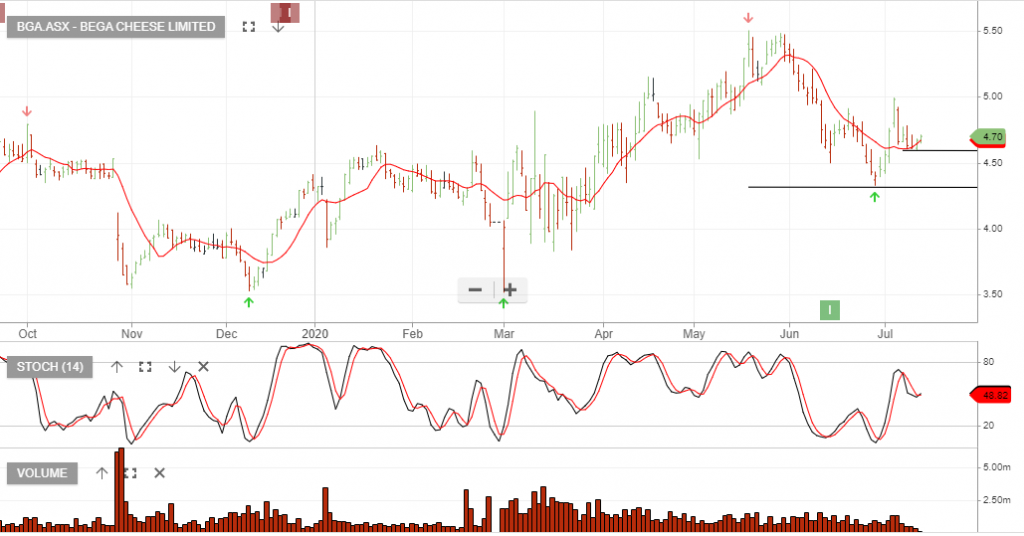Click the 4.50 price axis label
Image resolution: width=1024 pixels, height=536 pixels.
[993, 163]
